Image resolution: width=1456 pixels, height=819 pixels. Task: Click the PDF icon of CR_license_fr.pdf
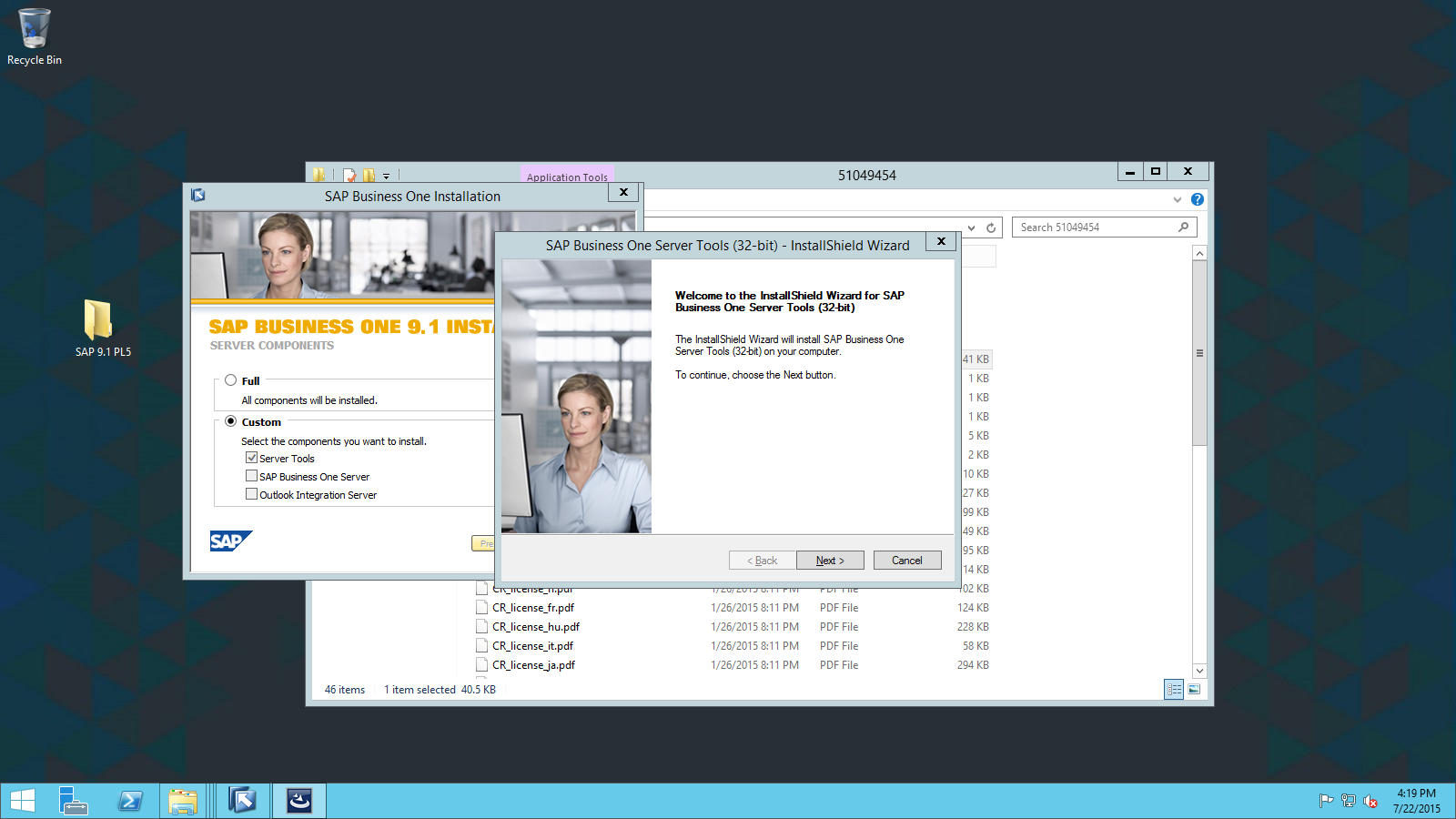482,608
